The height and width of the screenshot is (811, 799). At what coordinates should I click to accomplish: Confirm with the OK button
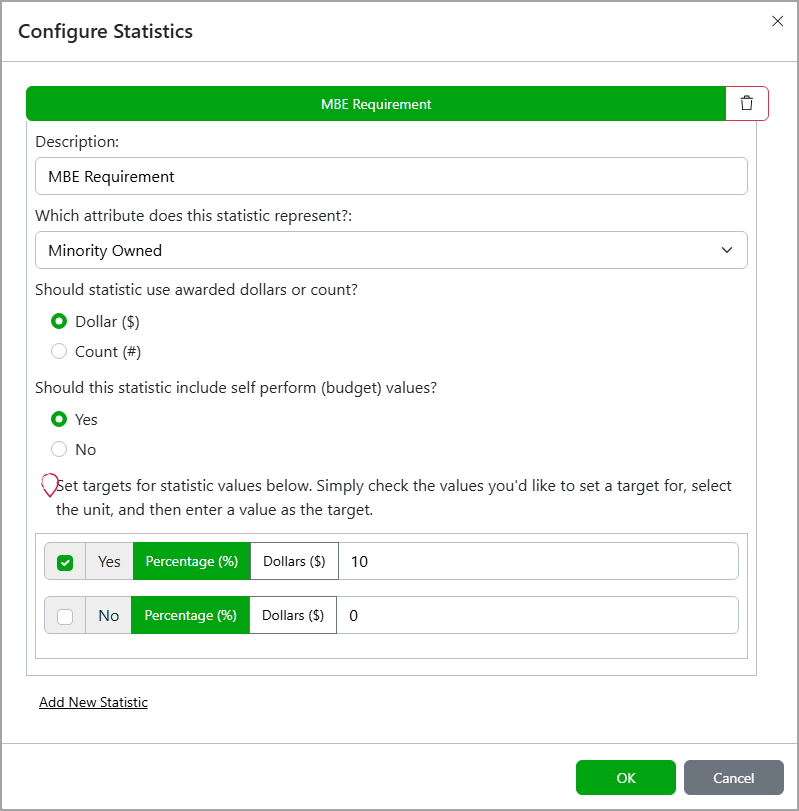pos(626,777)
